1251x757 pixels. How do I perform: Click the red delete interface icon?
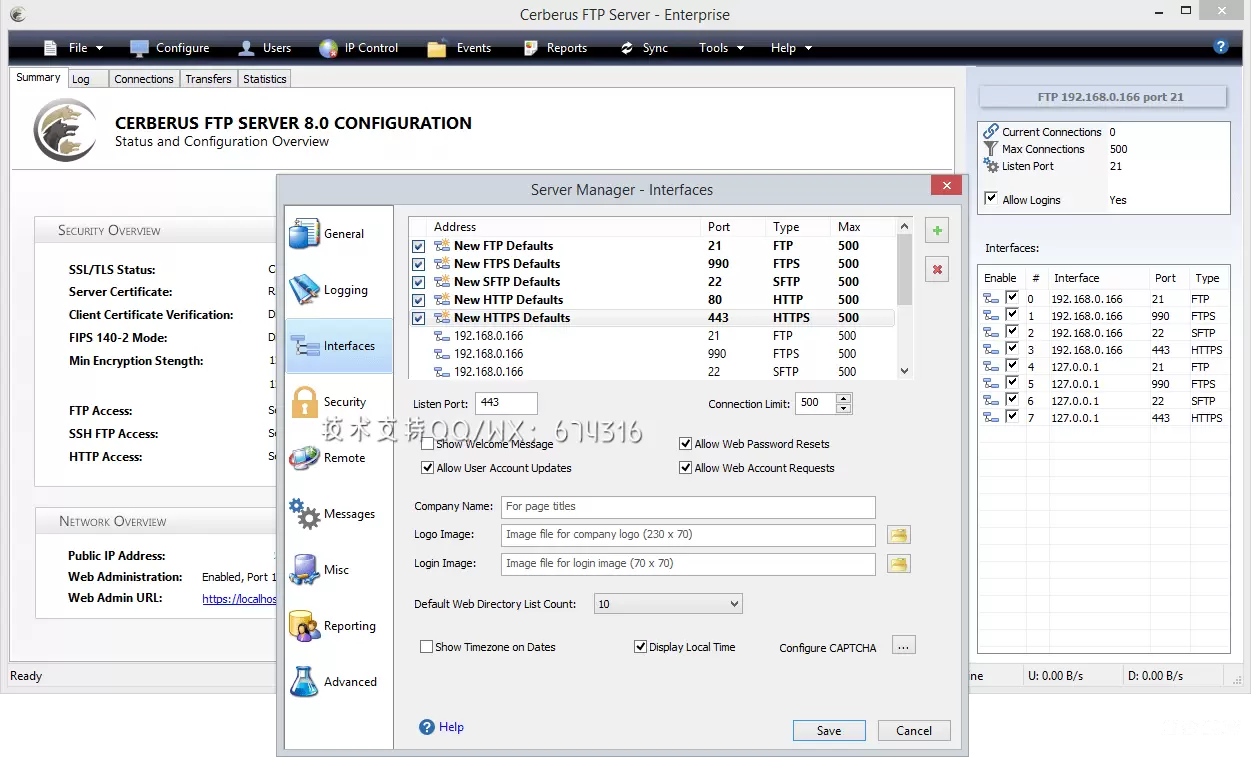pyautogui.click(x=937, y=269)
